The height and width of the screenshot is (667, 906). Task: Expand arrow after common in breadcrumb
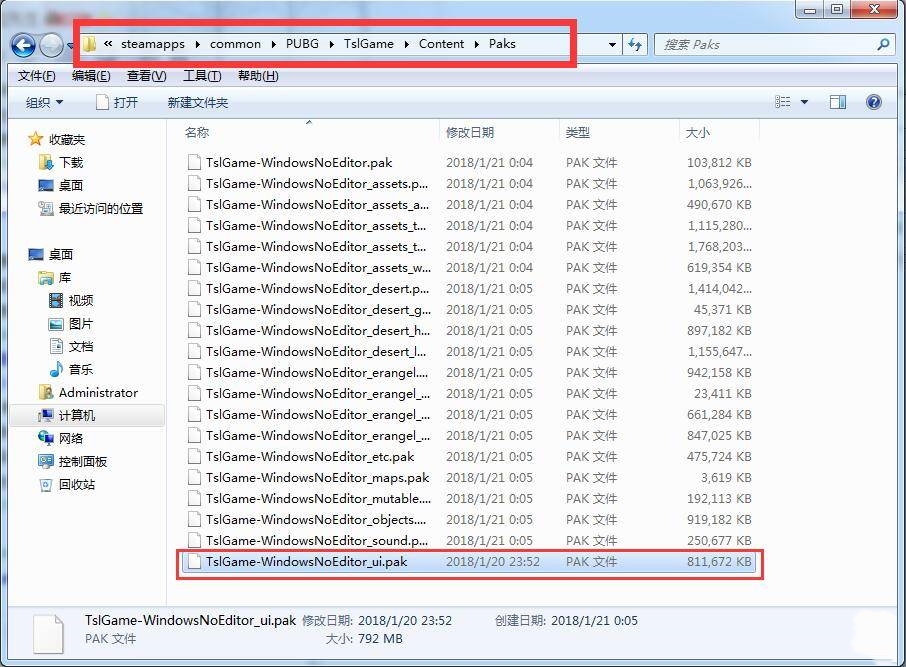273,44
